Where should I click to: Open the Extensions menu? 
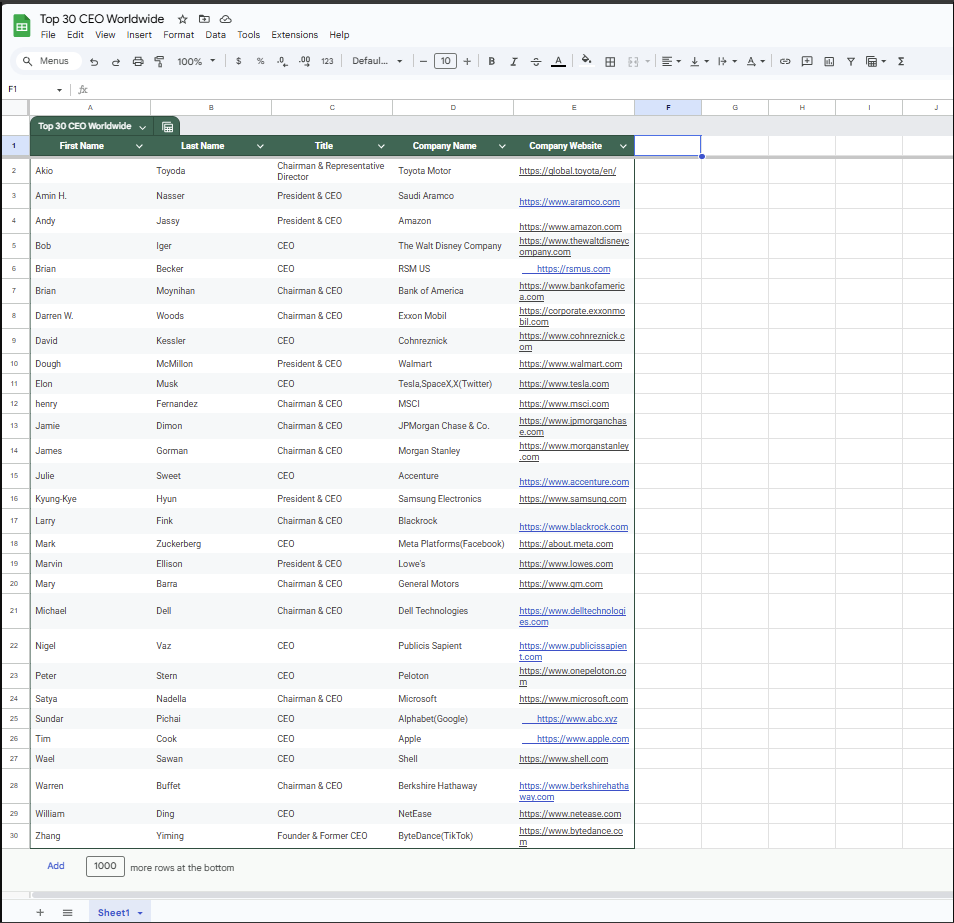click(x=294, y=35)
